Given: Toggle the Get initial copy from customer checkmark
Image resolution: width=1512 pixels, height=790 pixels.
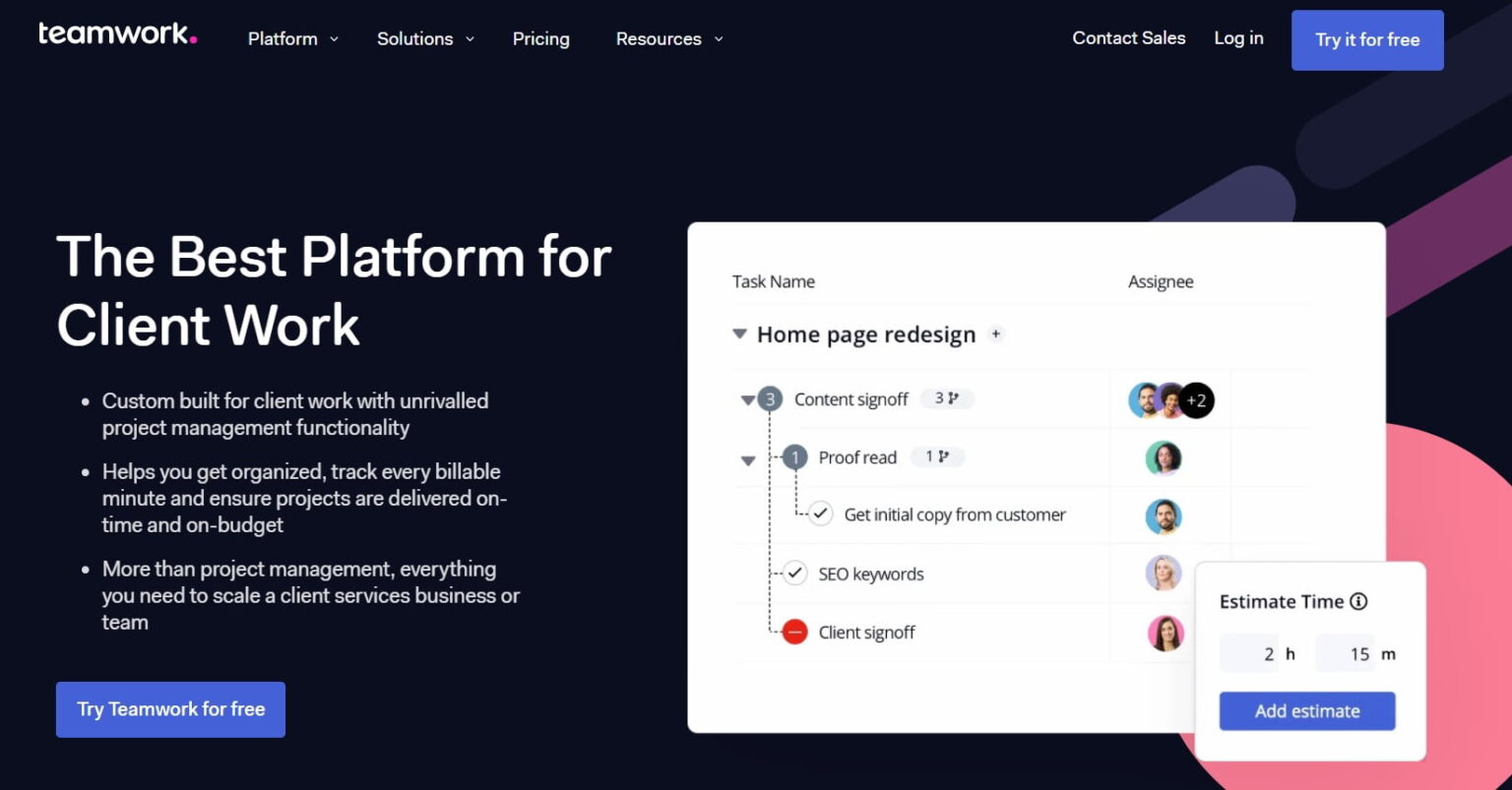Looking at the screenshot, I should (820, 515).
